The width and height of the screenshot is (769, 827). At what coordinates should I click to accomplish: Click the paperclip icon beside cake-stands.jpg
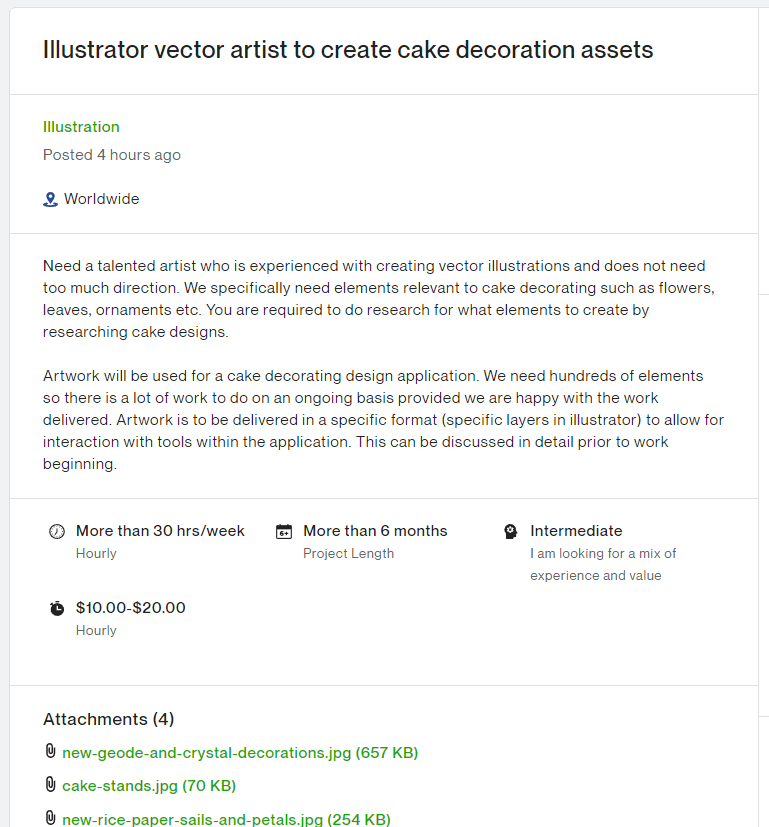pos(49,786)
